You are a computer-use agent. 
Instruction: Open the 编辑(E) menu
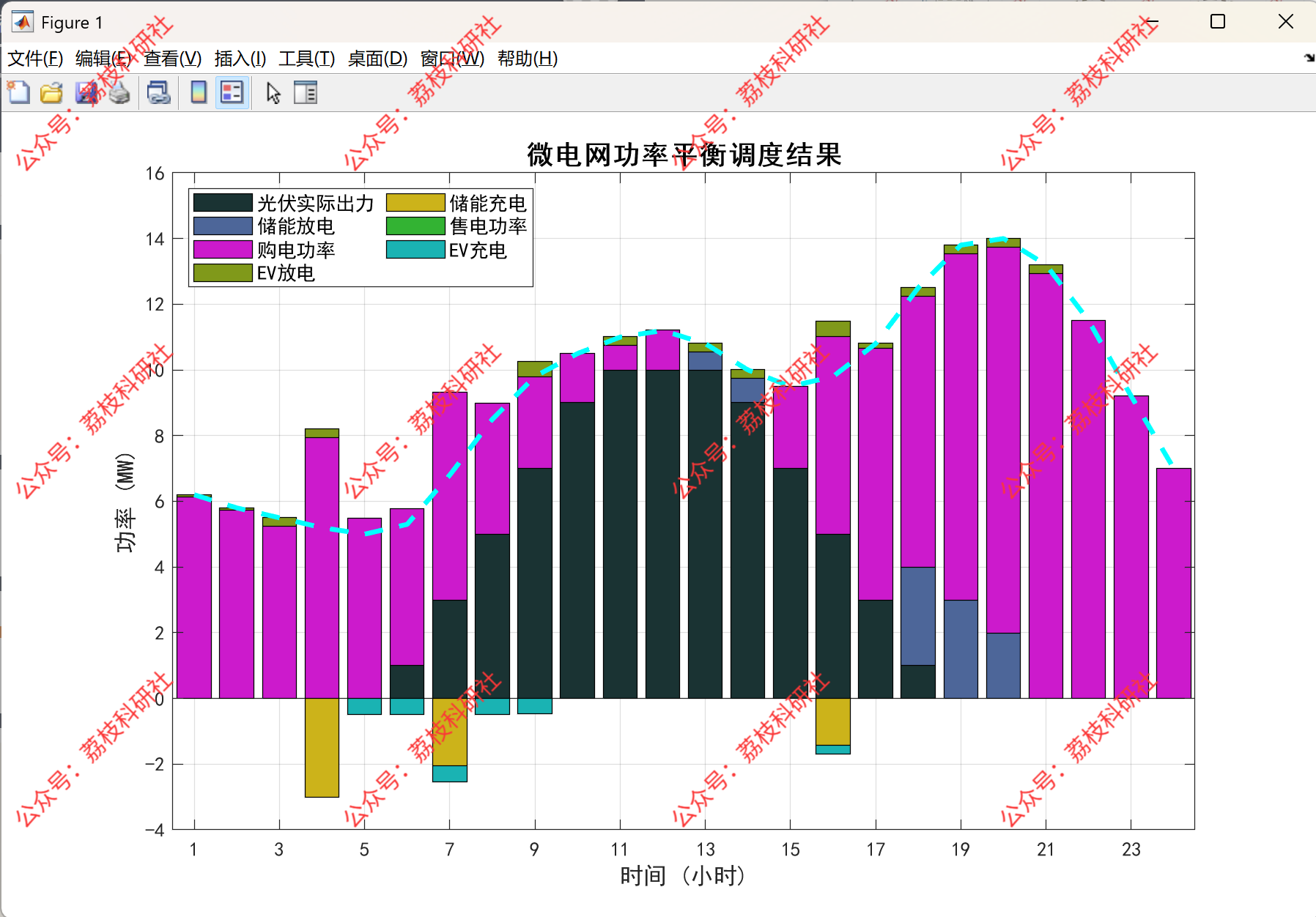(x=103, y=59)
